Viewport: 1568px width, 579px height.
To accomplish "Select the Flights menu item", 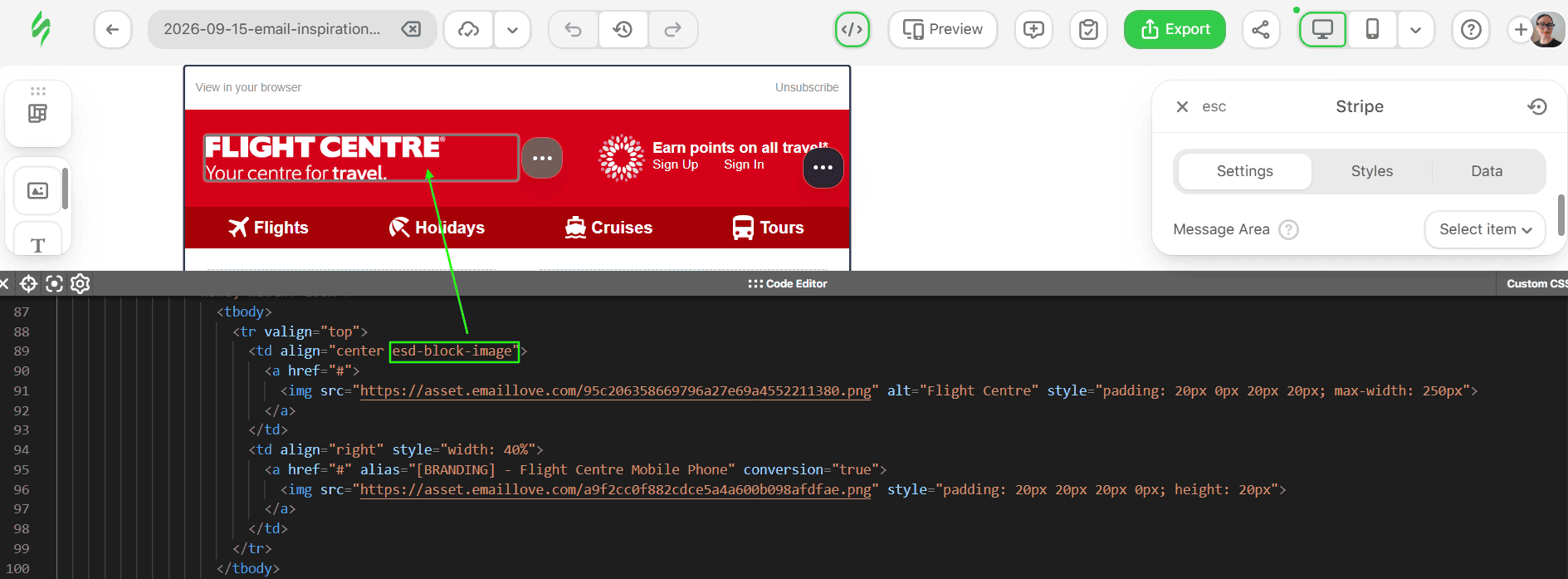I will click(x=268, y=228).
